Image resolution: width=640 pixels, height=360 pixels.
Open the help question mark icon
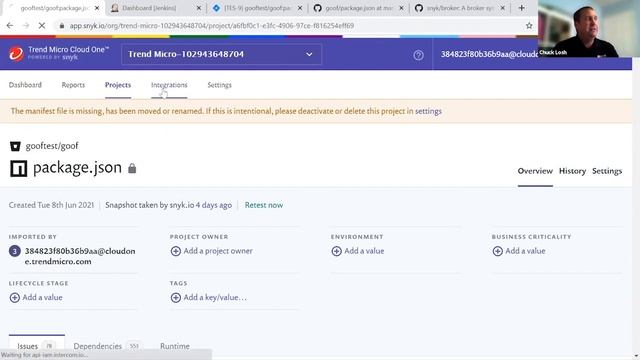pyautogui.click(x=418, y=55)
